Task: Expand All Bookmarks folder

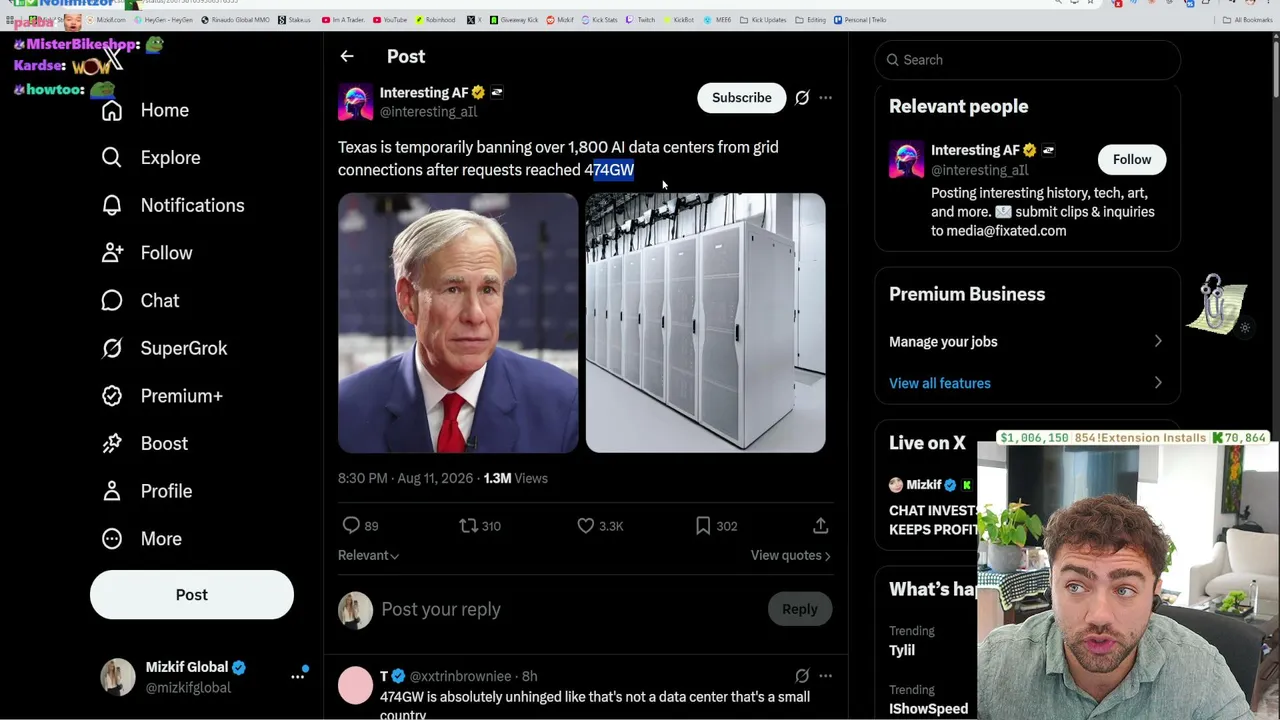Action: (x=1248, y=20)
